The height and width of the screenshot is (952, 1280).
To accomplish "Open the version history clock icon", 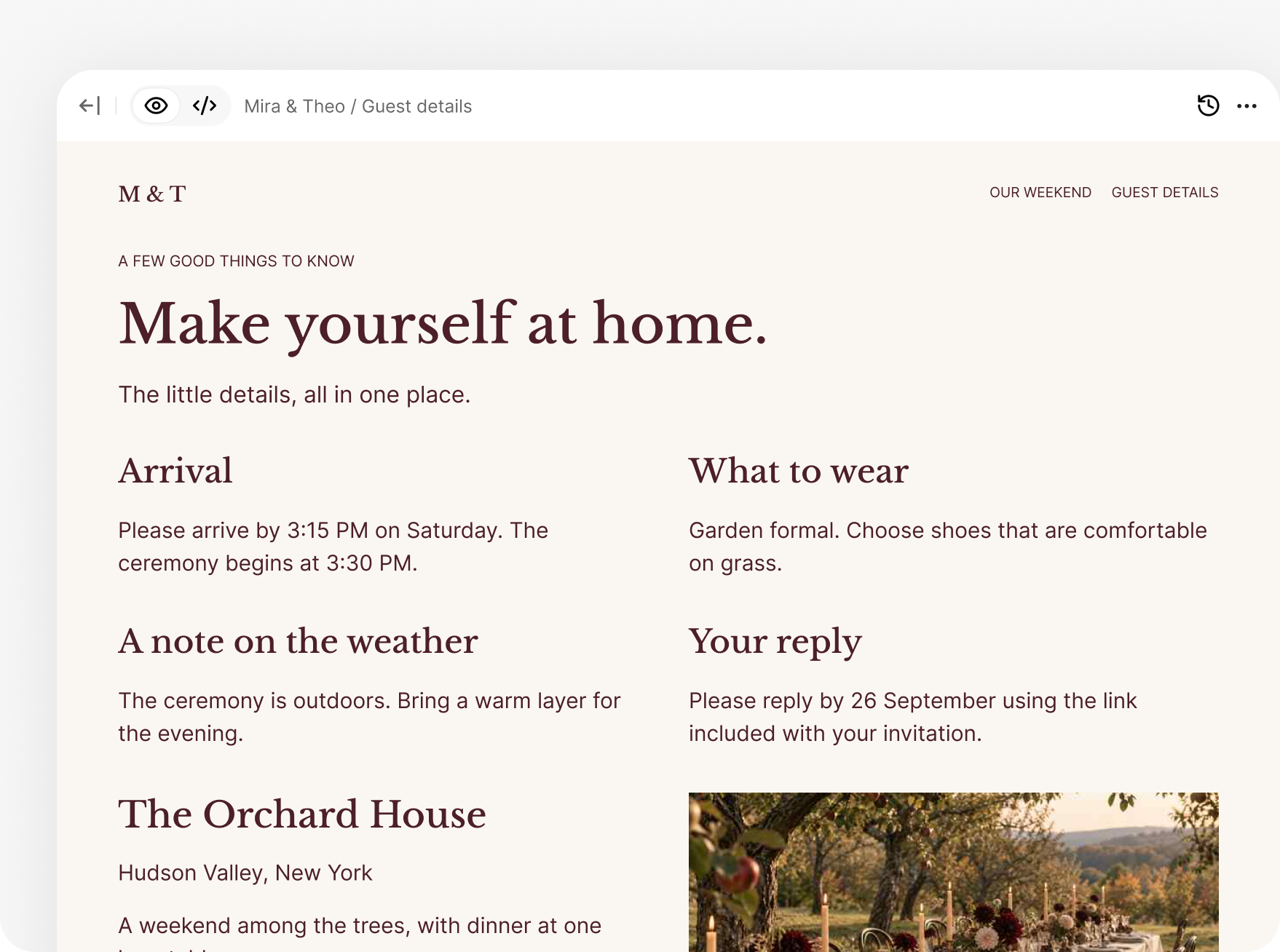I will [x=1208, y=106].
